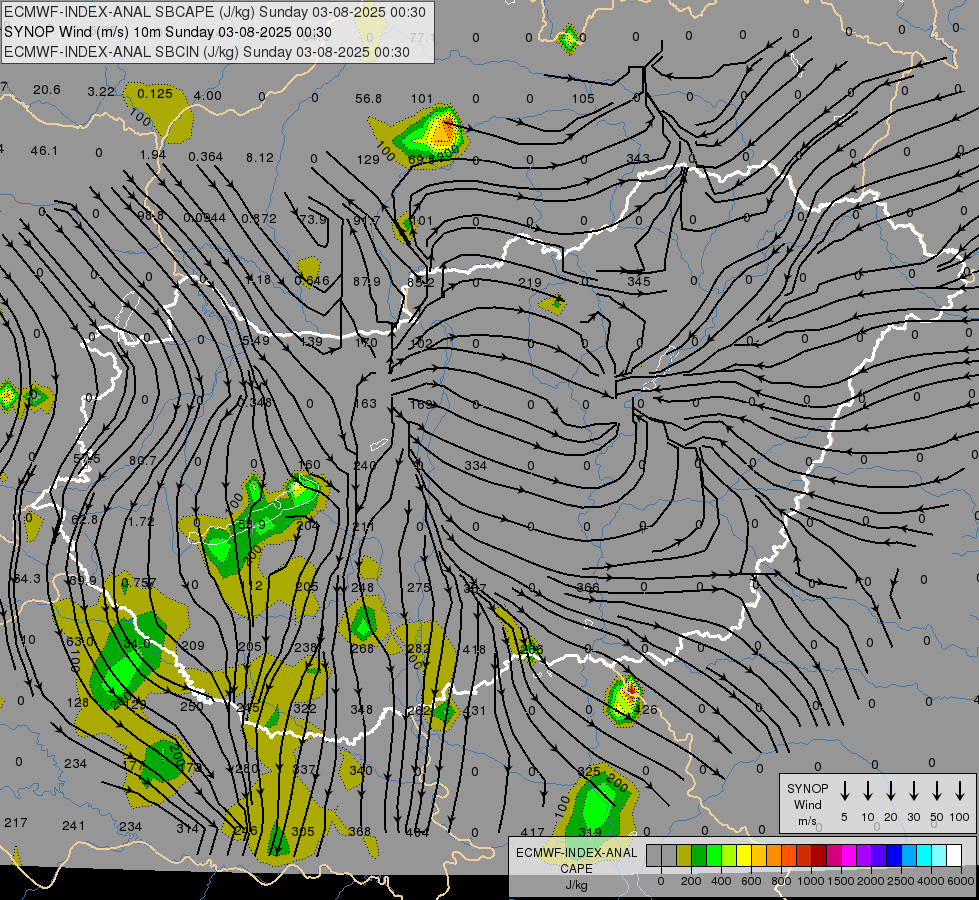The width and height of the screenshot is (979, 900).
Task: Pick the olive swatch in CAPE legend
Action: pos(684,856)
